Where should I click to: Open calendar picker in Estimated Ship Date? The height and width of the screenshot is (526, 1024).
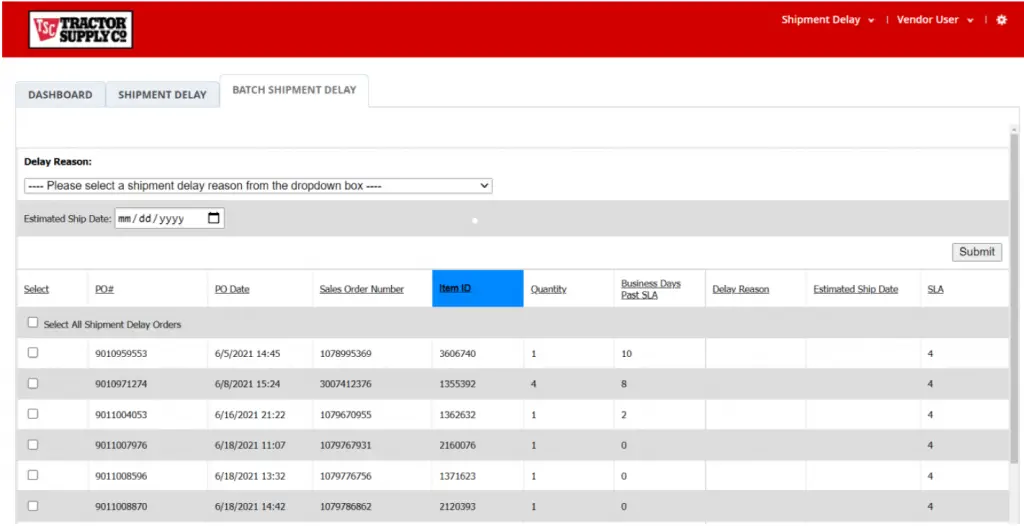tap(214, 219)
